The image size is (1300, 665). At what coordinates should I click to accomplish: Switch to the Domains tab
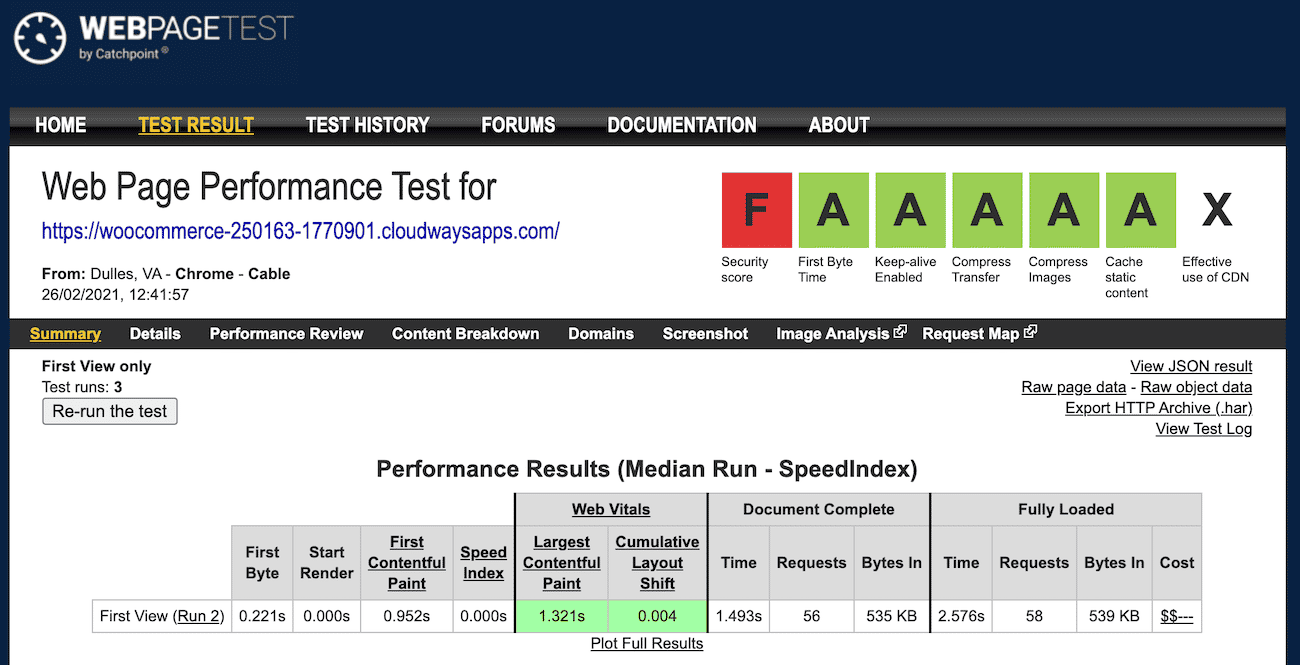[x=601, y=334]
